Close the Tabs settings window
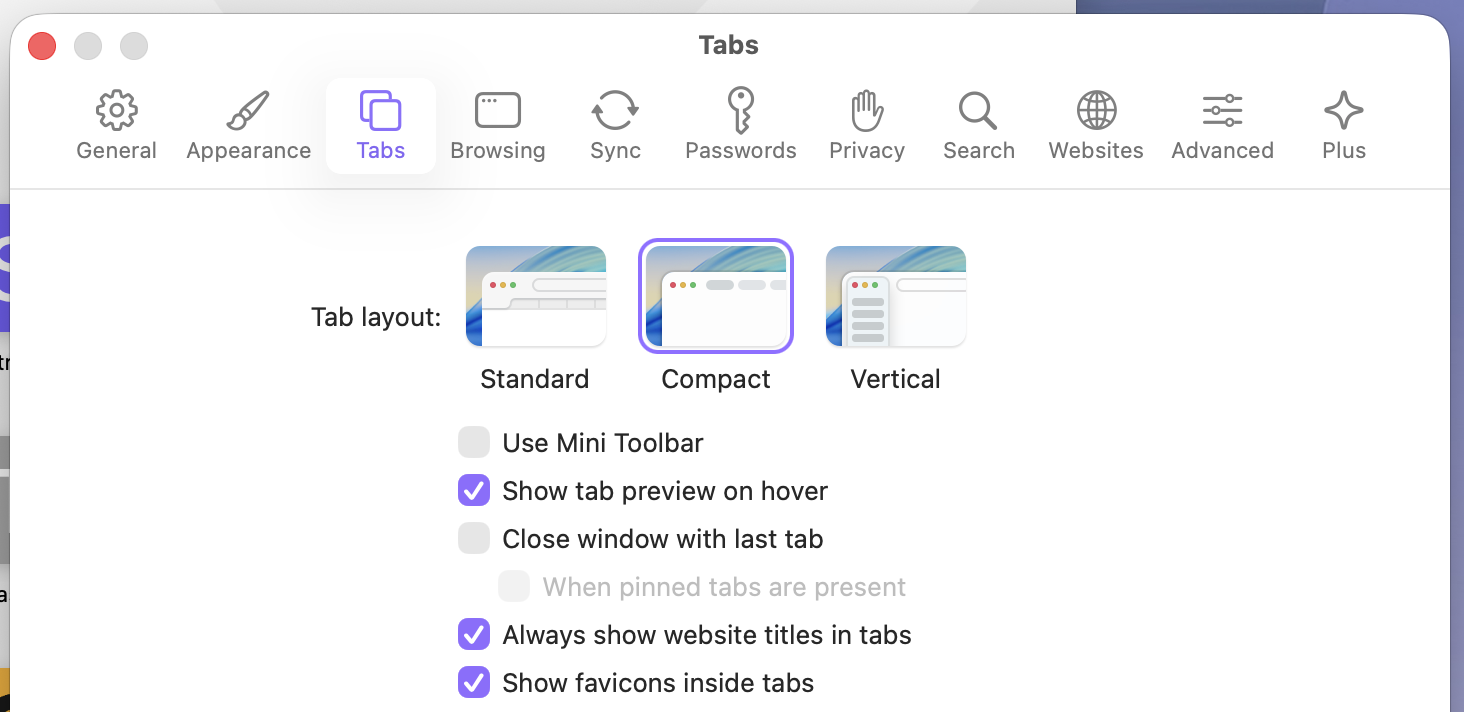 [x=42, y=46]
